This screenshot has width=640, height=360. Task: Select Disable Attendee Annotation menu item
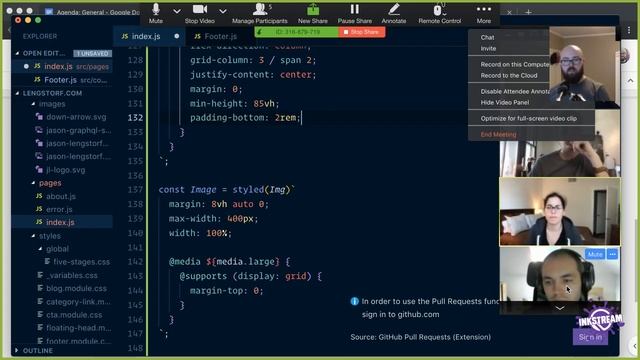(514, 91)
